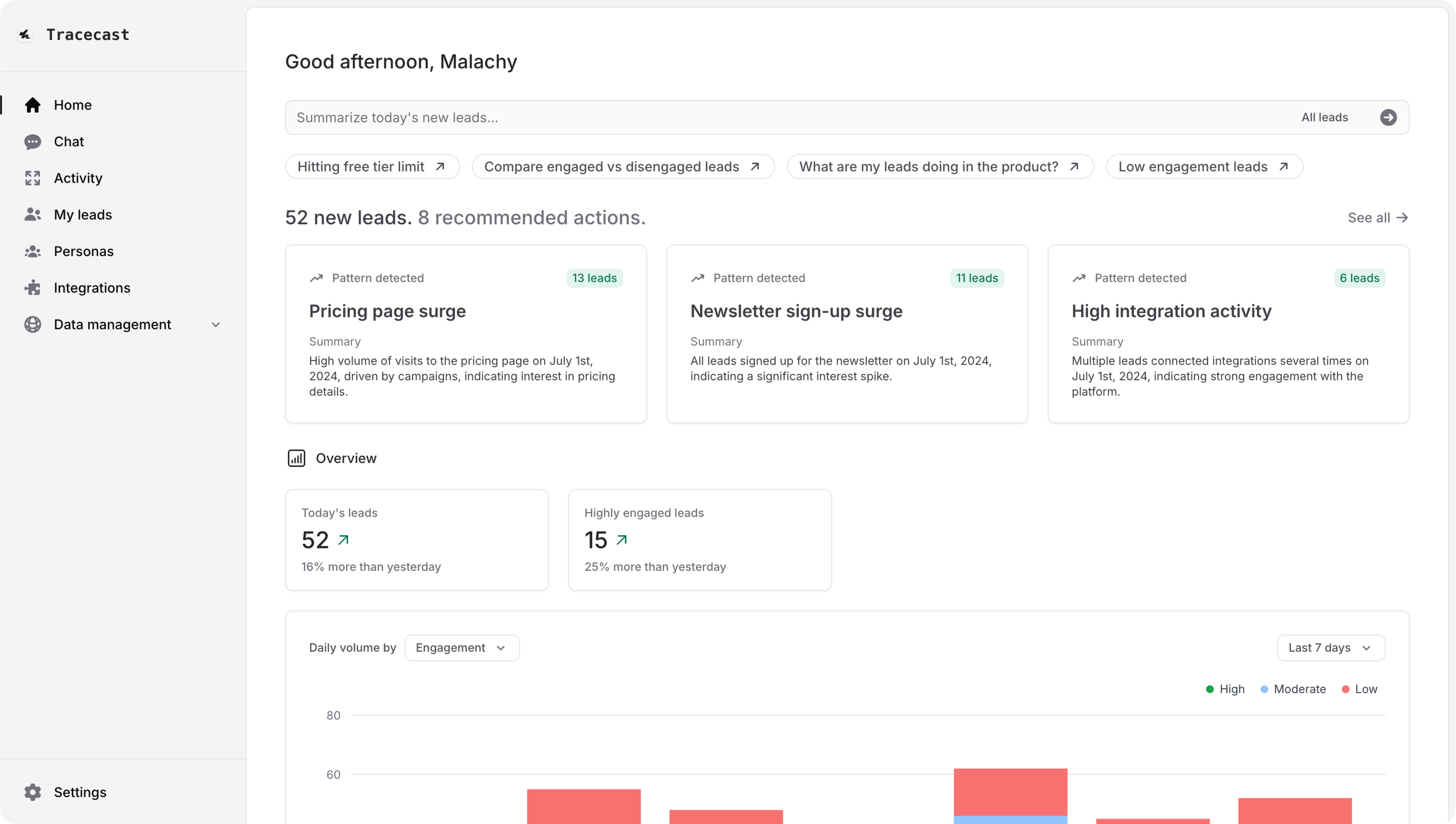Open the Pricing page surge card title
The image size is (1456, 824).
(387, 311)
